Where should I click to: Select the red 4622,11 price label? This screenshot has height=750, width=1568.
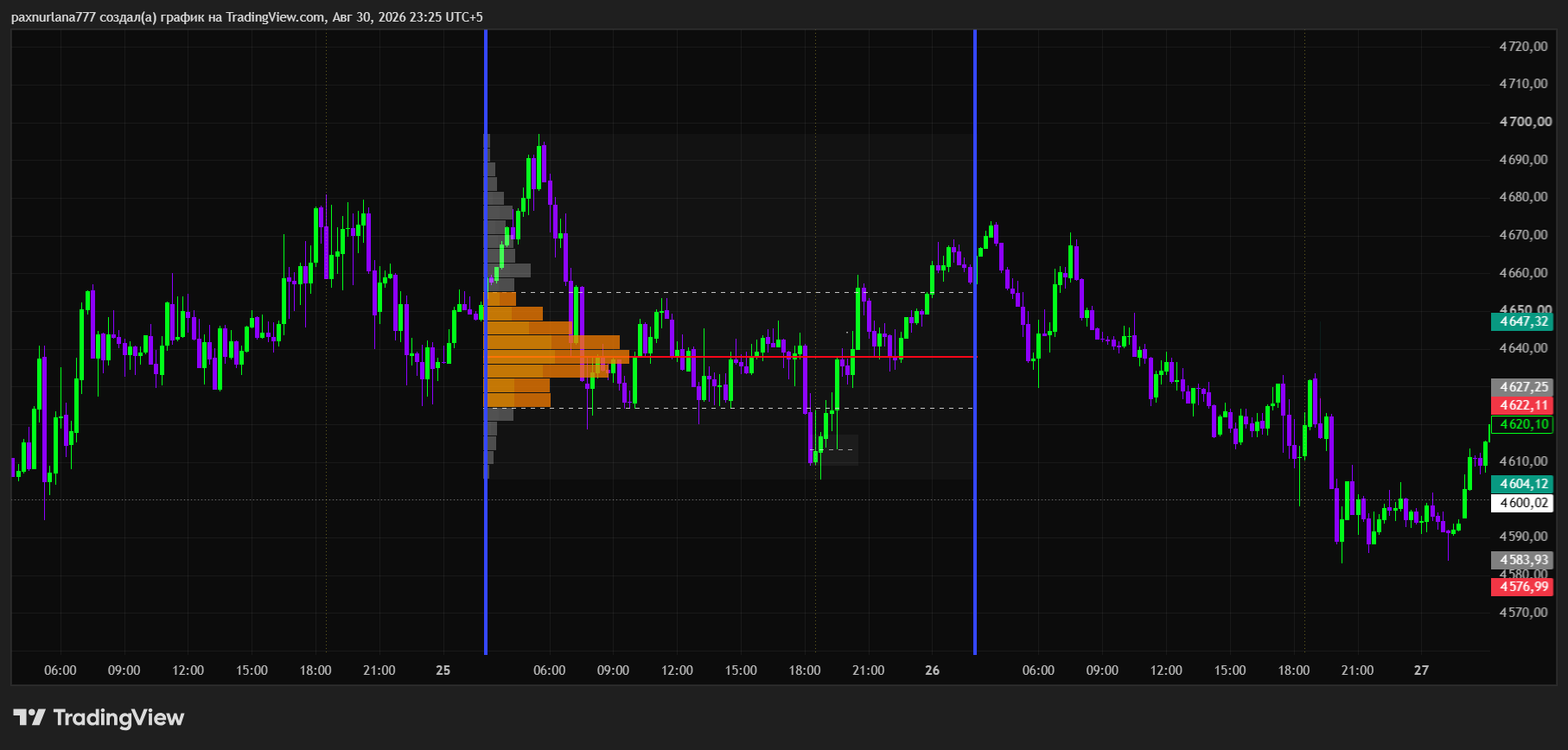(x=1522, y=405)
